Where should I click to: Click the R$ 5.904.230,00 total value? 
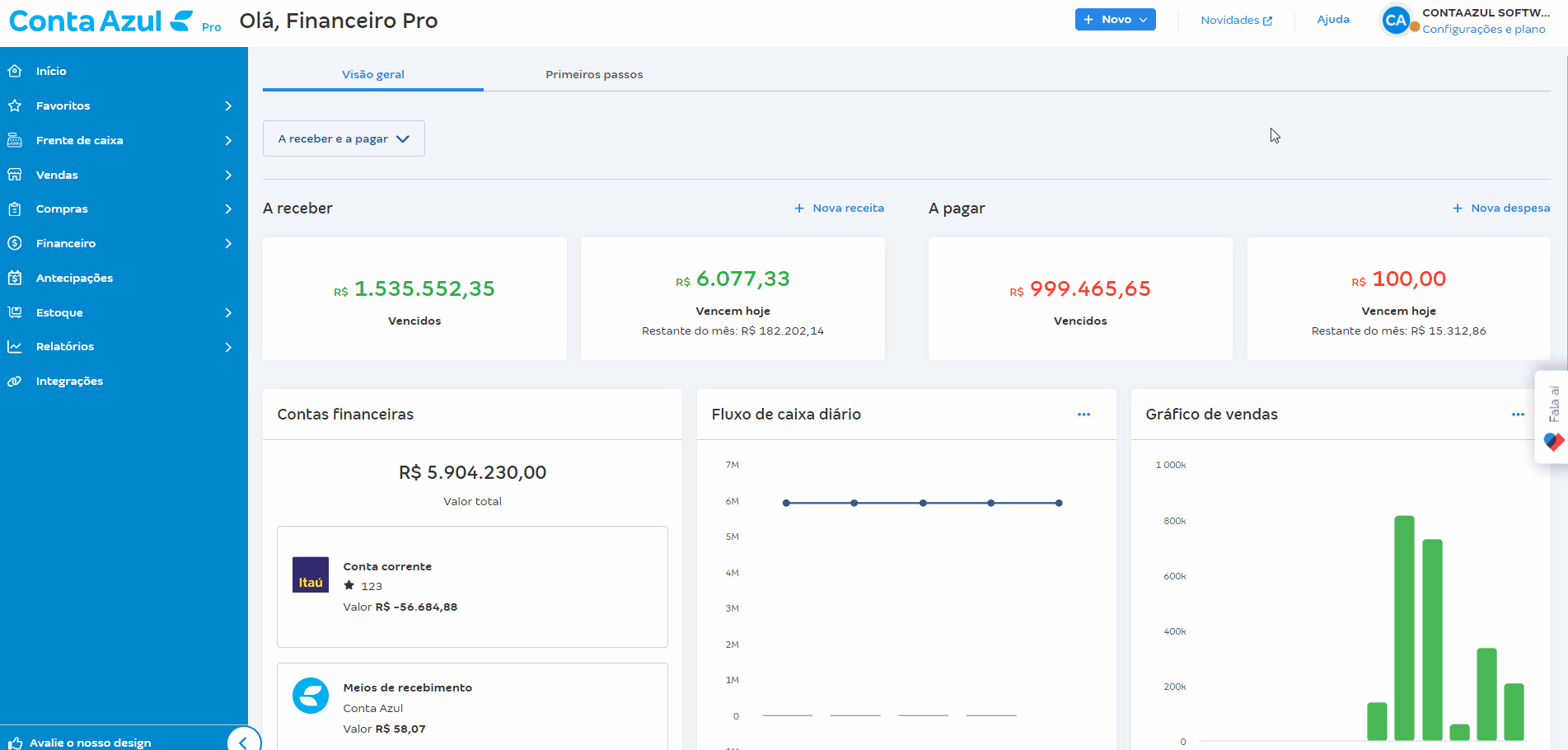point(472,472)
